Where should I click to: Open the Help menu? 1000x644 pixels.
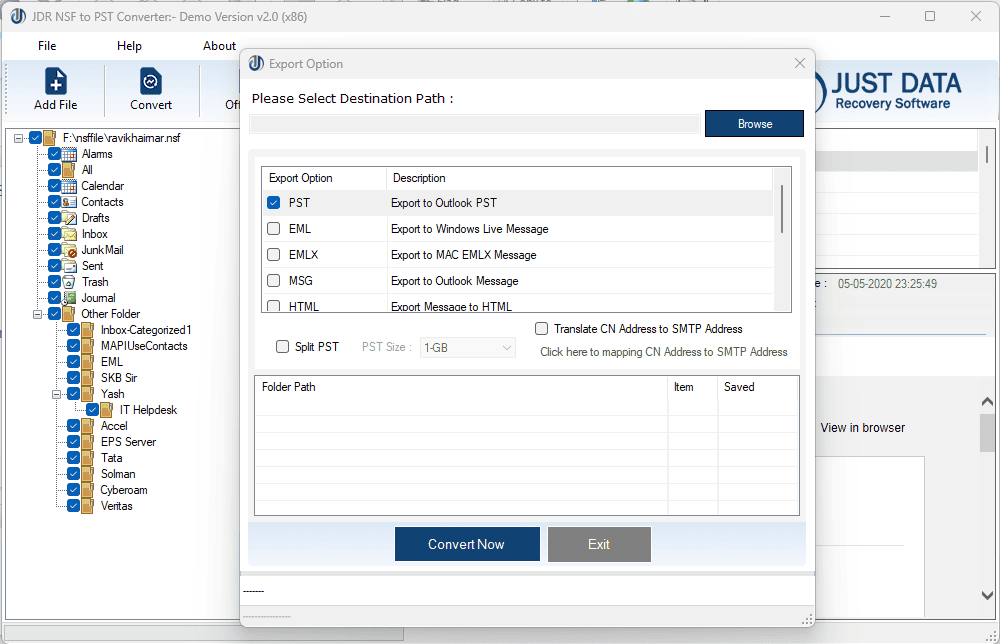pos(129,45)
